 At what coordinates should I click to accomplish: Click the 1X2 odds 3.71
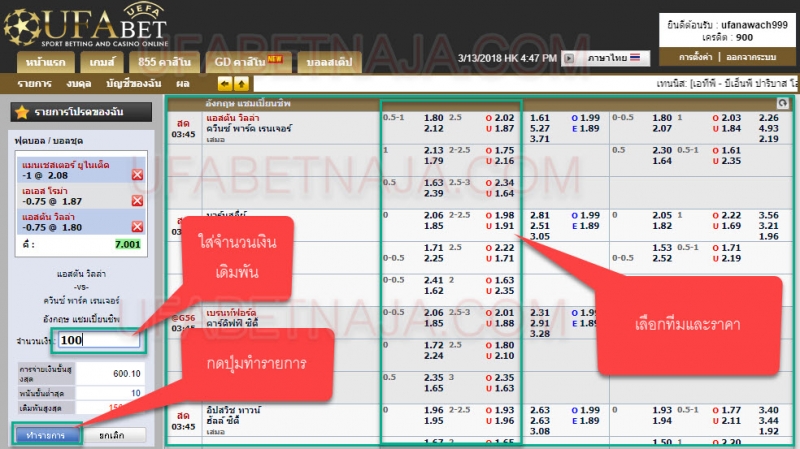(x=540, y=139)
